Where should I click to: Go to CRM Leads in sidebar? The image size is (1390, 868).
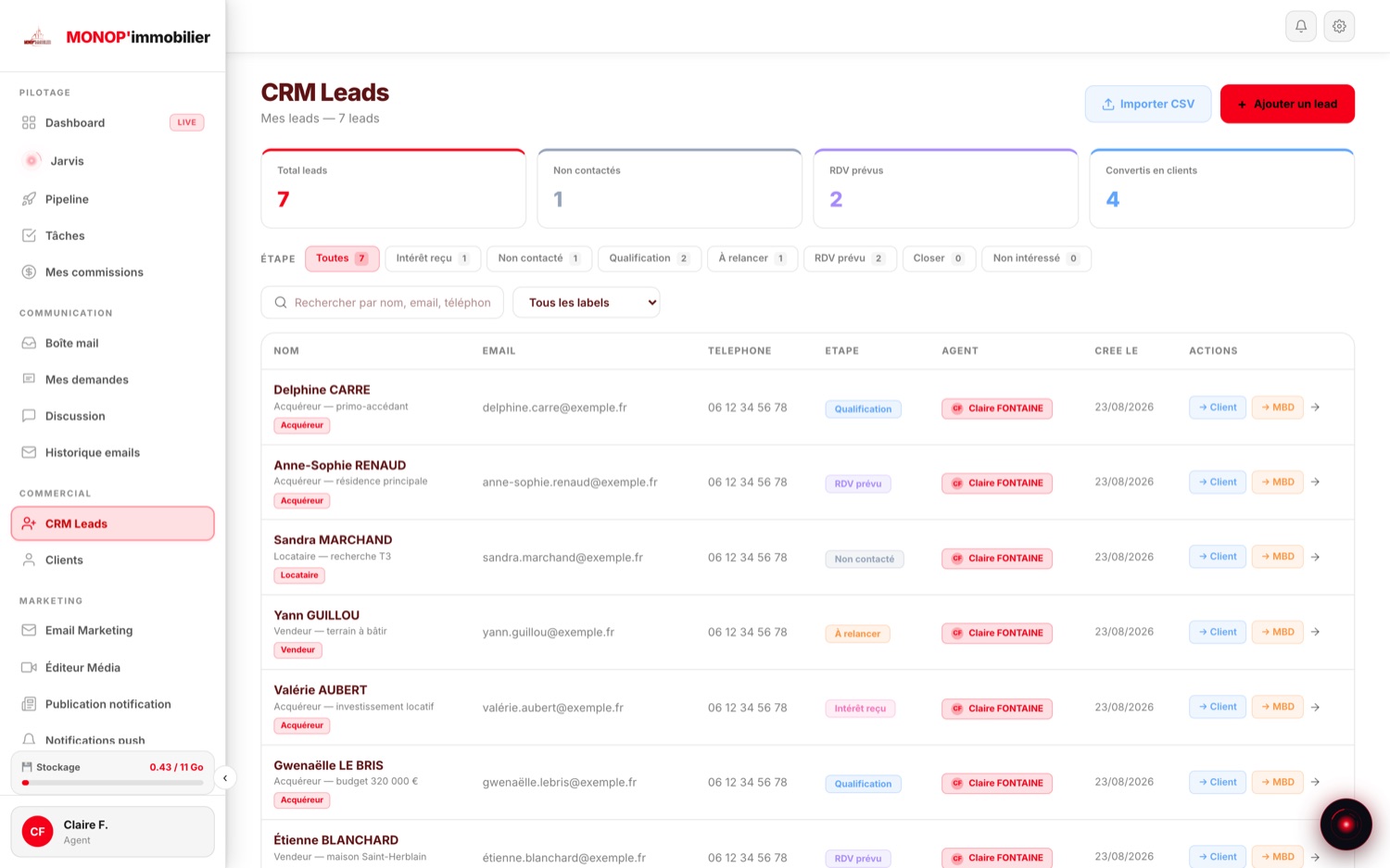[112, 523]
